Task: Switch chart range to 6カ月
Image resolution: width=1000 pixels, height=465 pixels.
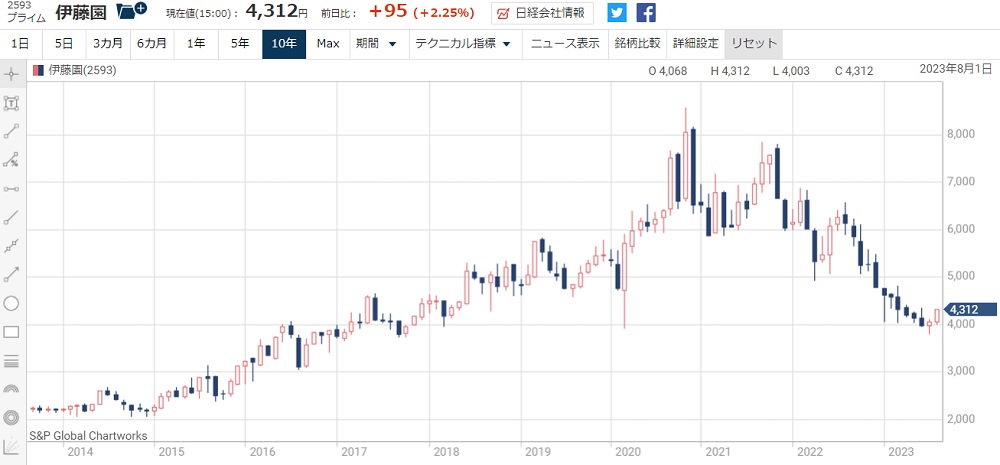Action: [152, 43]
